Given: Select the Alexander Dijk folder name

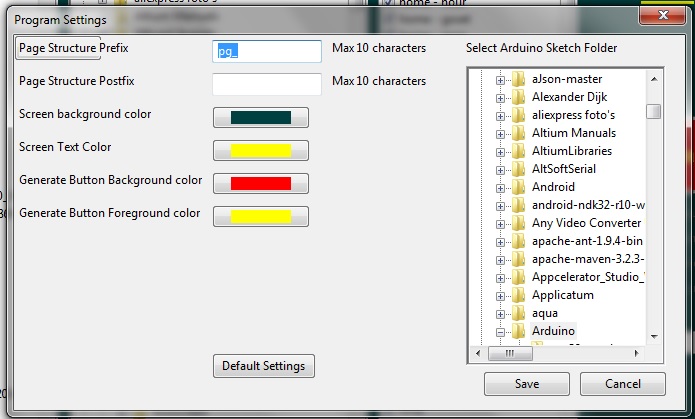Looking at the screenshot, I should click(x=570, y=97).
